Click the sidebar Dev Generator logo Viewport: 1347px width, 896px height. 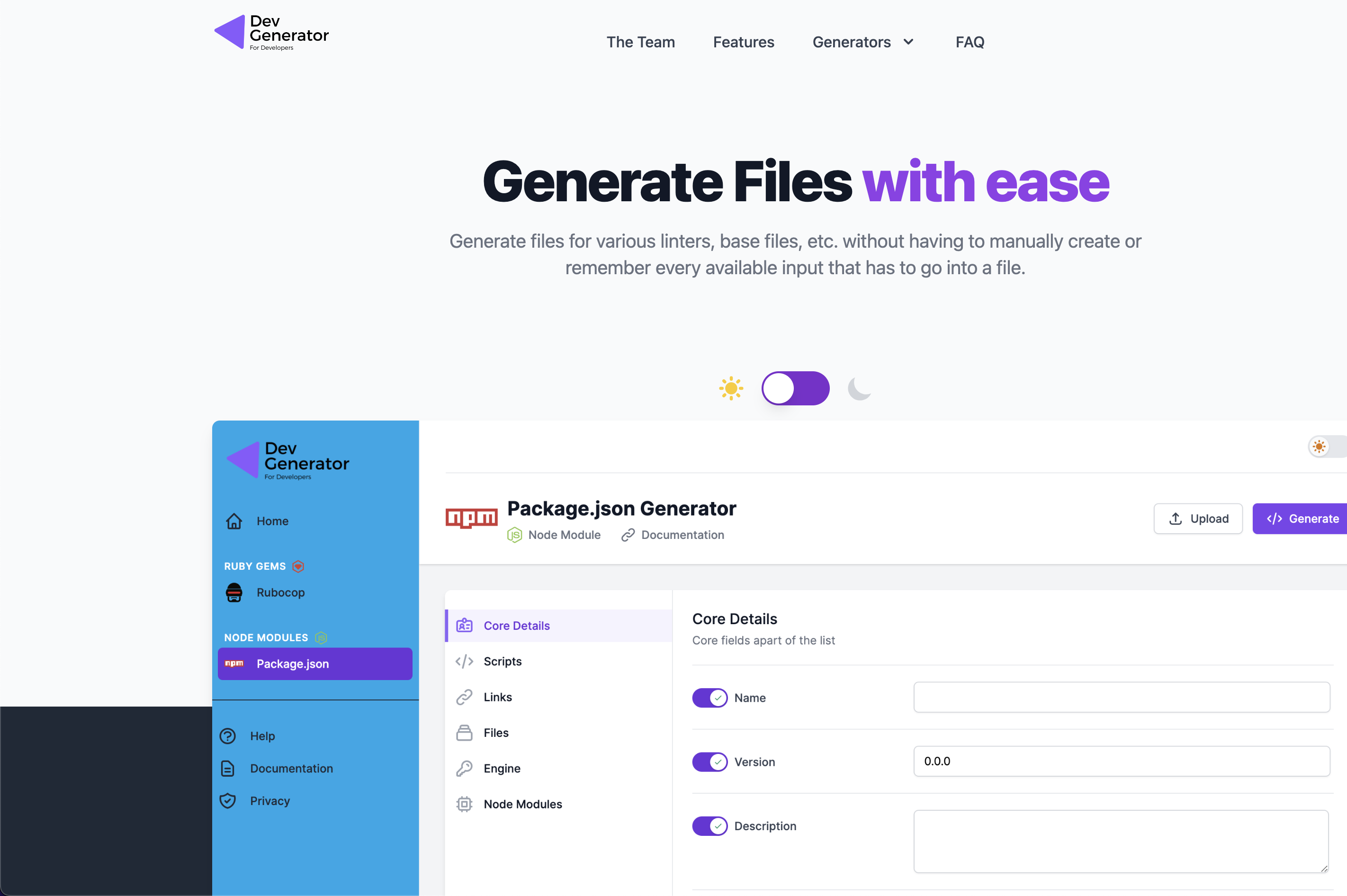(x=287, y=460)
